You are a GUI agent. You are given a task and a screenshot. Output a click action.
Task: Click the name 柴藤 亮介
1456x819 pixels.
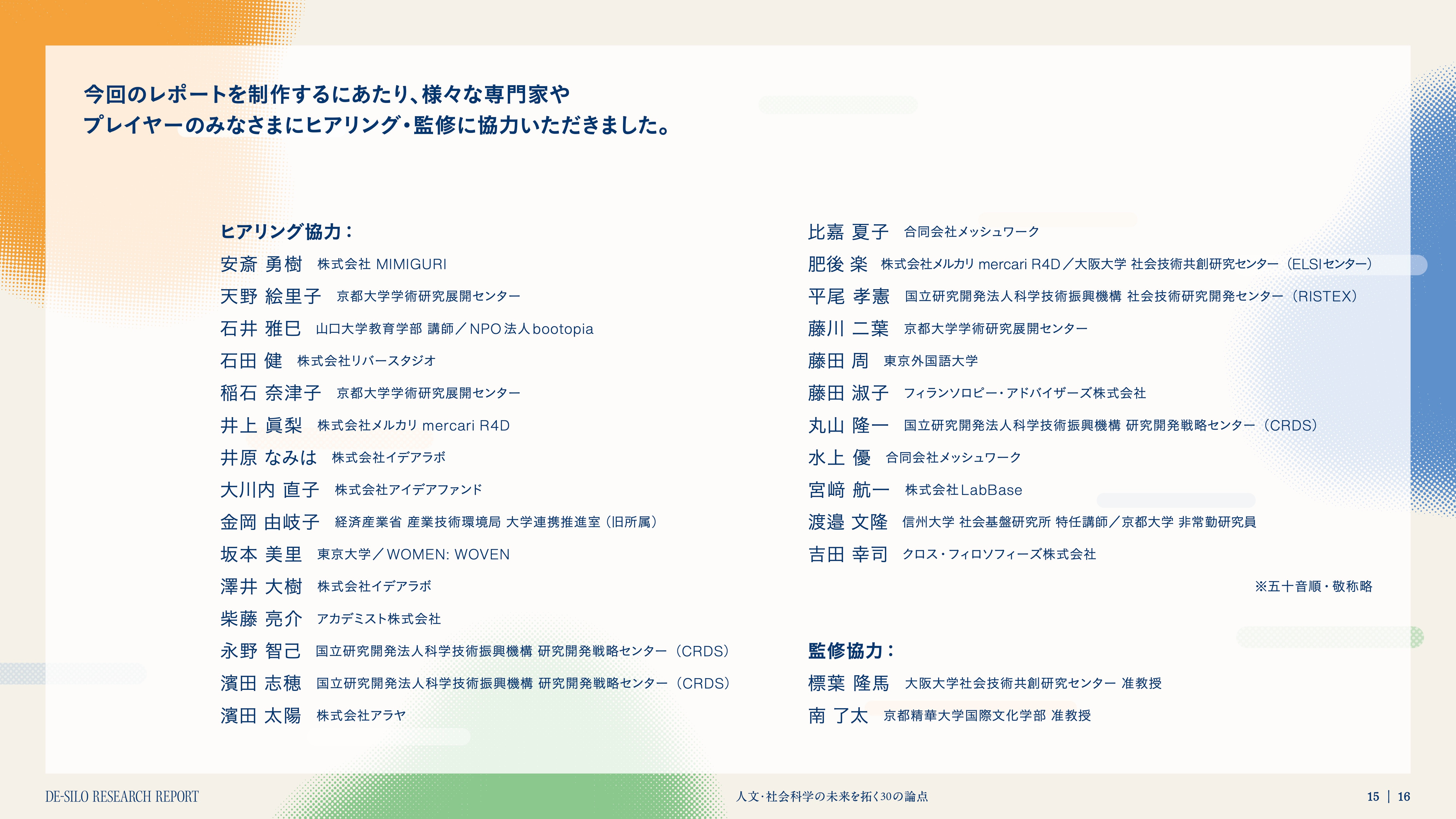pos(261,618)
